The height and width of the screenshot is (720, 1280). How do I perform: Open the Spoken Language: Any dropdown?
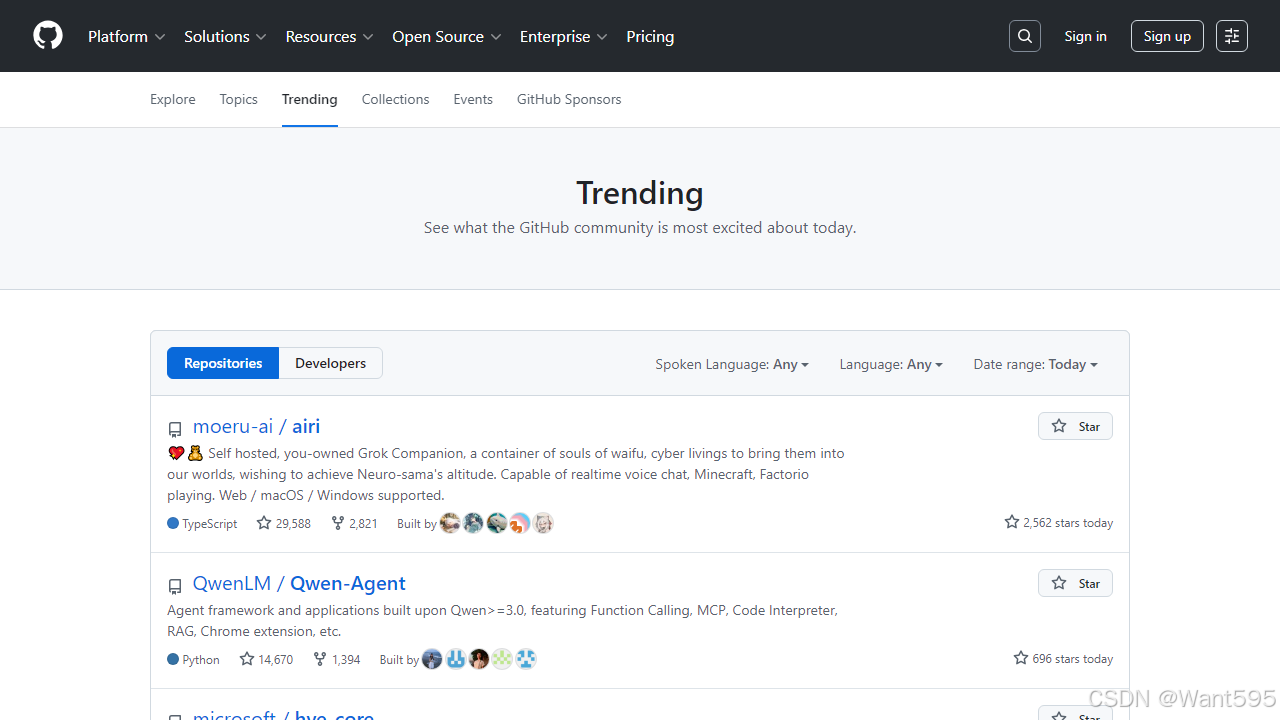click(732, 364)
